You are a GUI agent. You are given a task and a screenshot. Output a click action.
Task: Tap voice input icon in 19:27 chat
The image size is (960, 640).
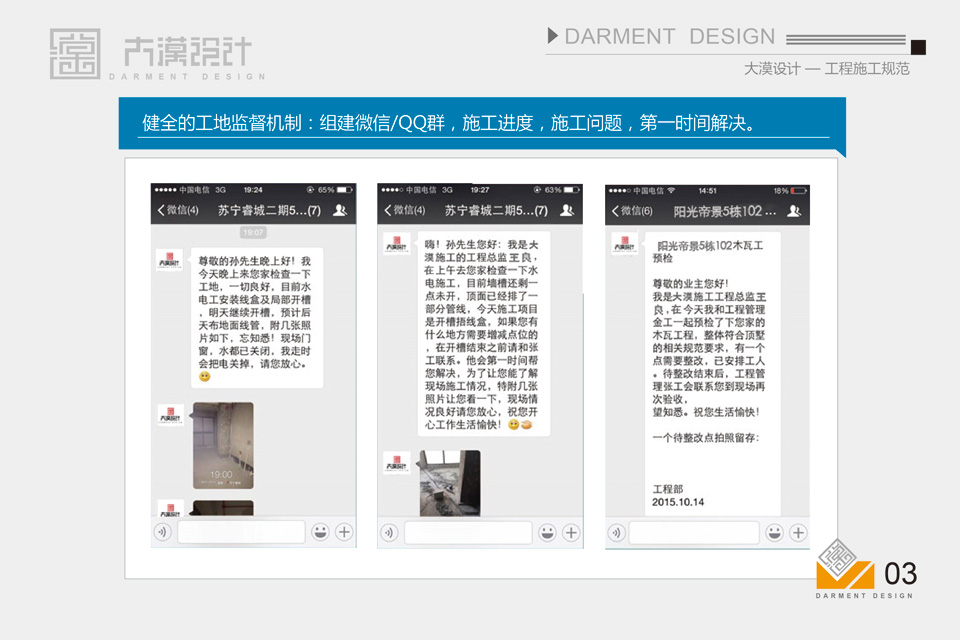[x=389, y=533]
